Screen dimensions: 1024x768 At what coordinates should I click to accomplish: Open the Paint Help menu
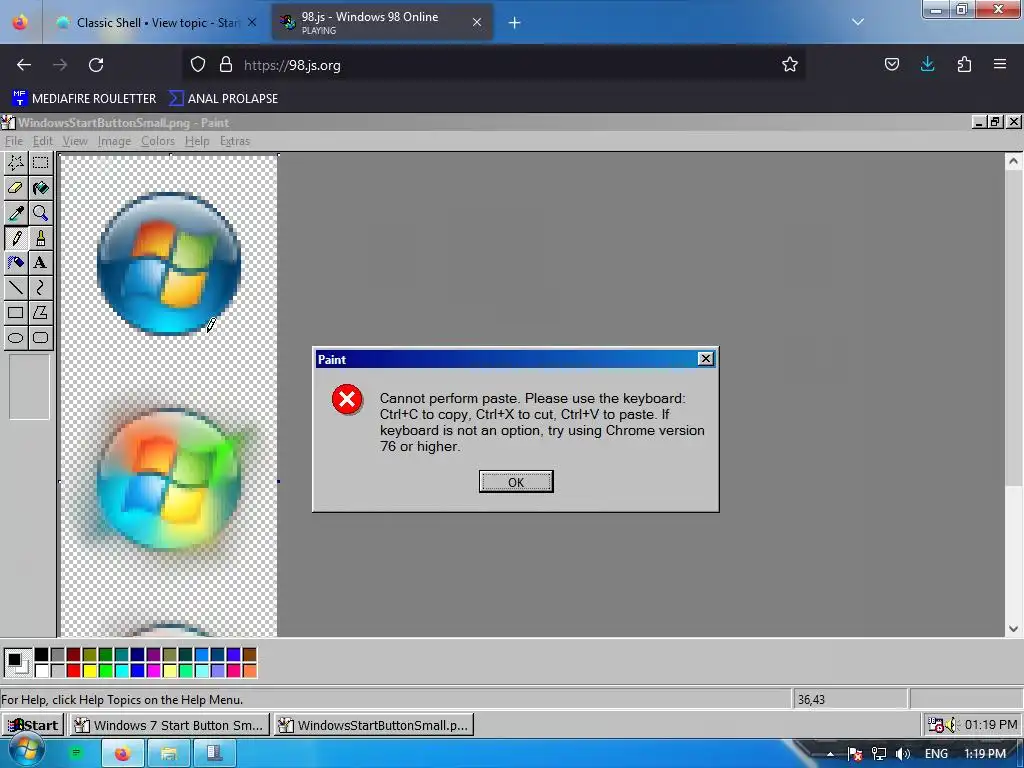click(197, 141)
